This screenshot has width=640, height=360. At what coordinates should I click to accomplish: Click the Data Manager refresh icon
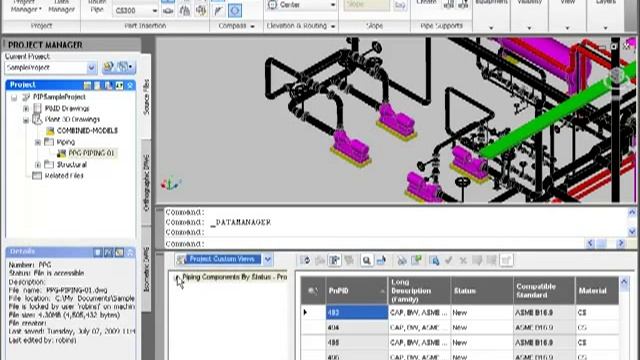click(x=304, y=260)
